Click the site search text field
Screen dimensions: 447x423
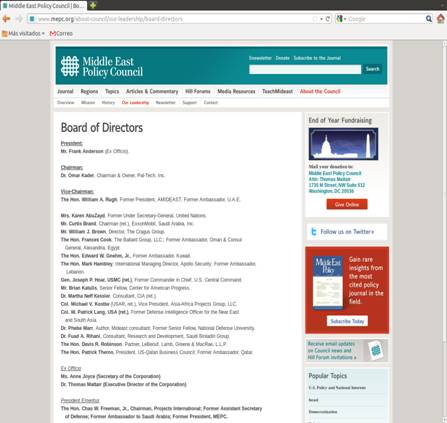click(x=305, y=69)
